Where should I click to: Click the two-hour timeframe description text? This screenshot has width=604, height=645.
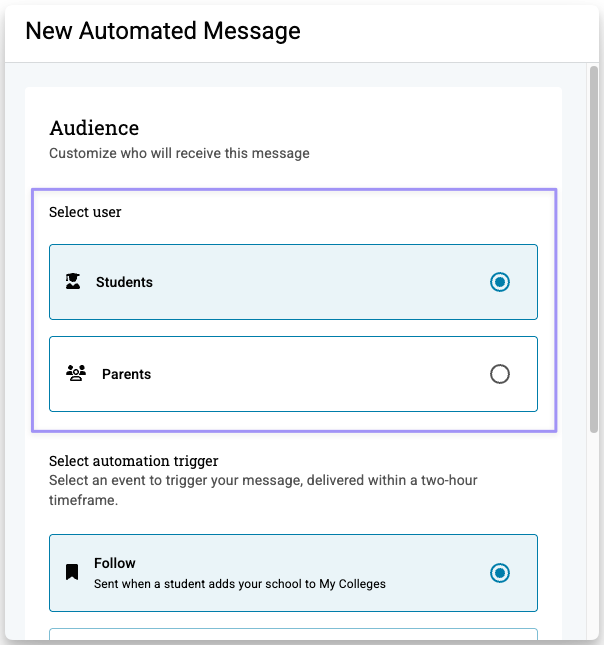pyautogui.click(x=263, y=489)
